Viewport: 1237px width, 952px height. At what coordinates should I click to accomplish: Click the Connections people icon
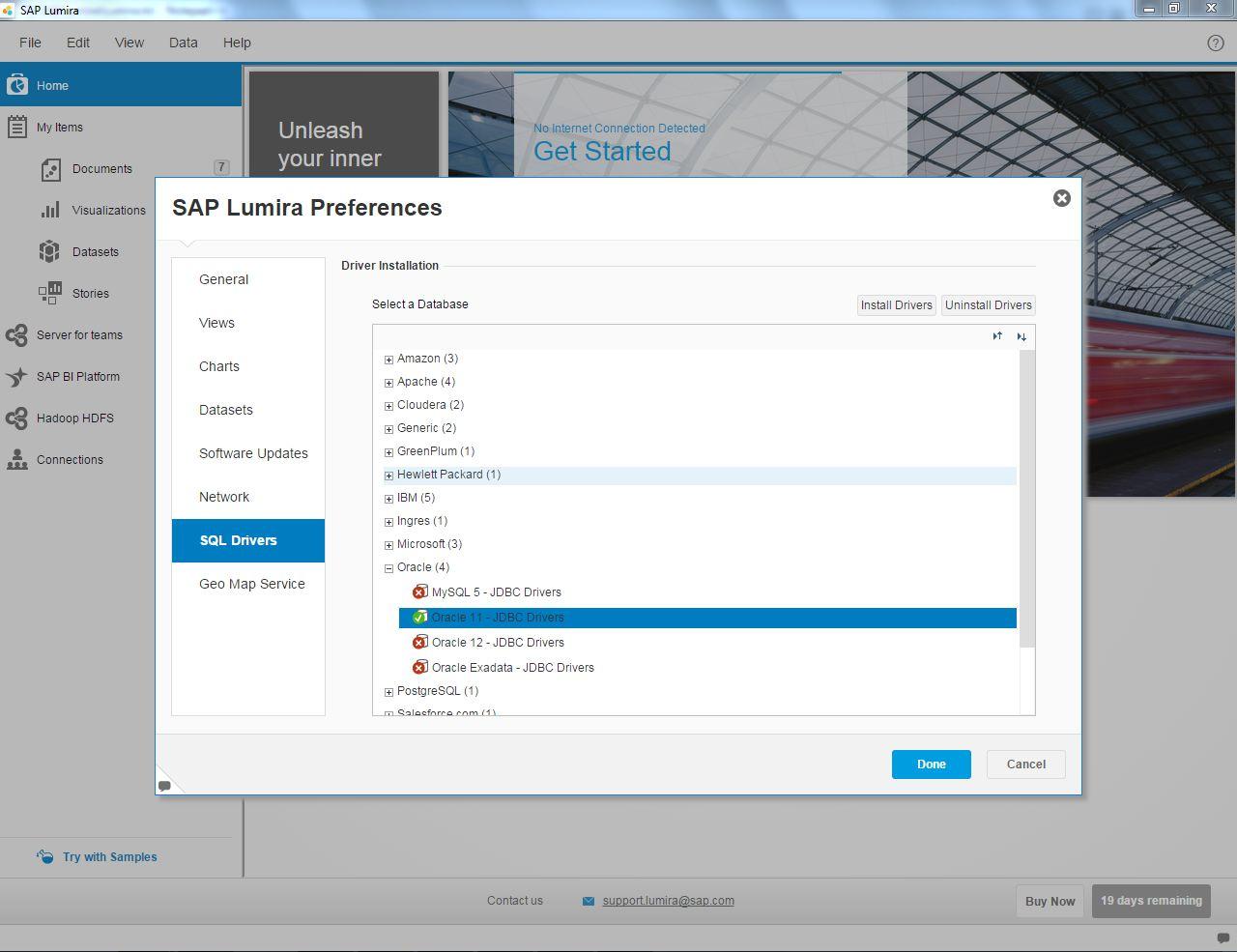(x=16, y=459)
